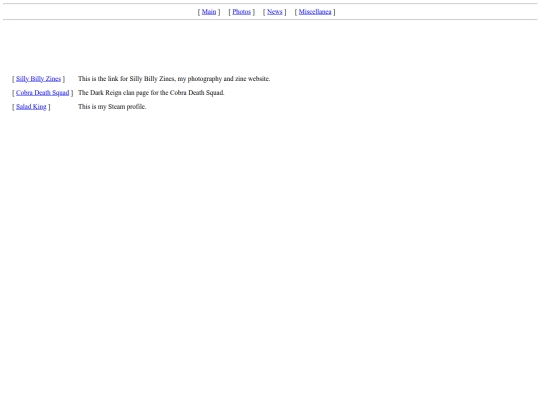Open the Main navigation link

(209, 12)
